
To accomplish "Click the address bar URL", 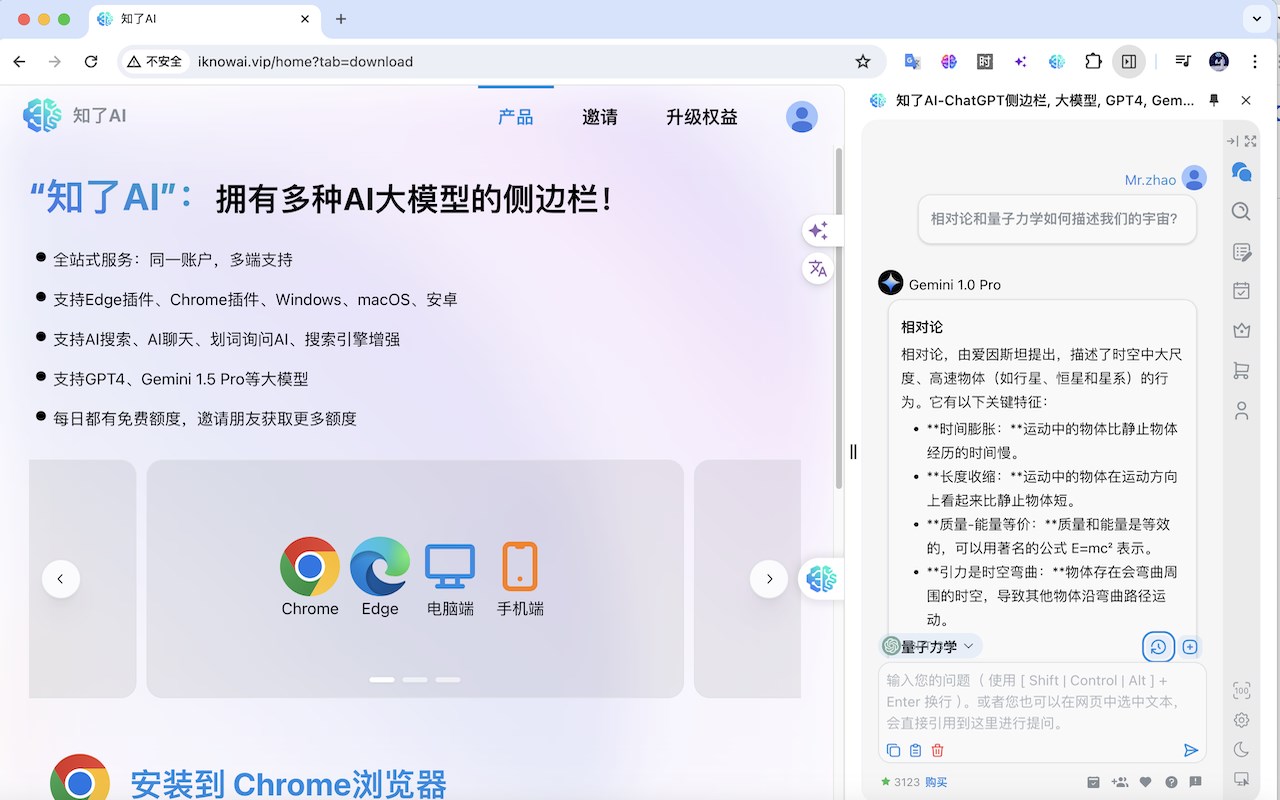I will click(x=305, y=62).
